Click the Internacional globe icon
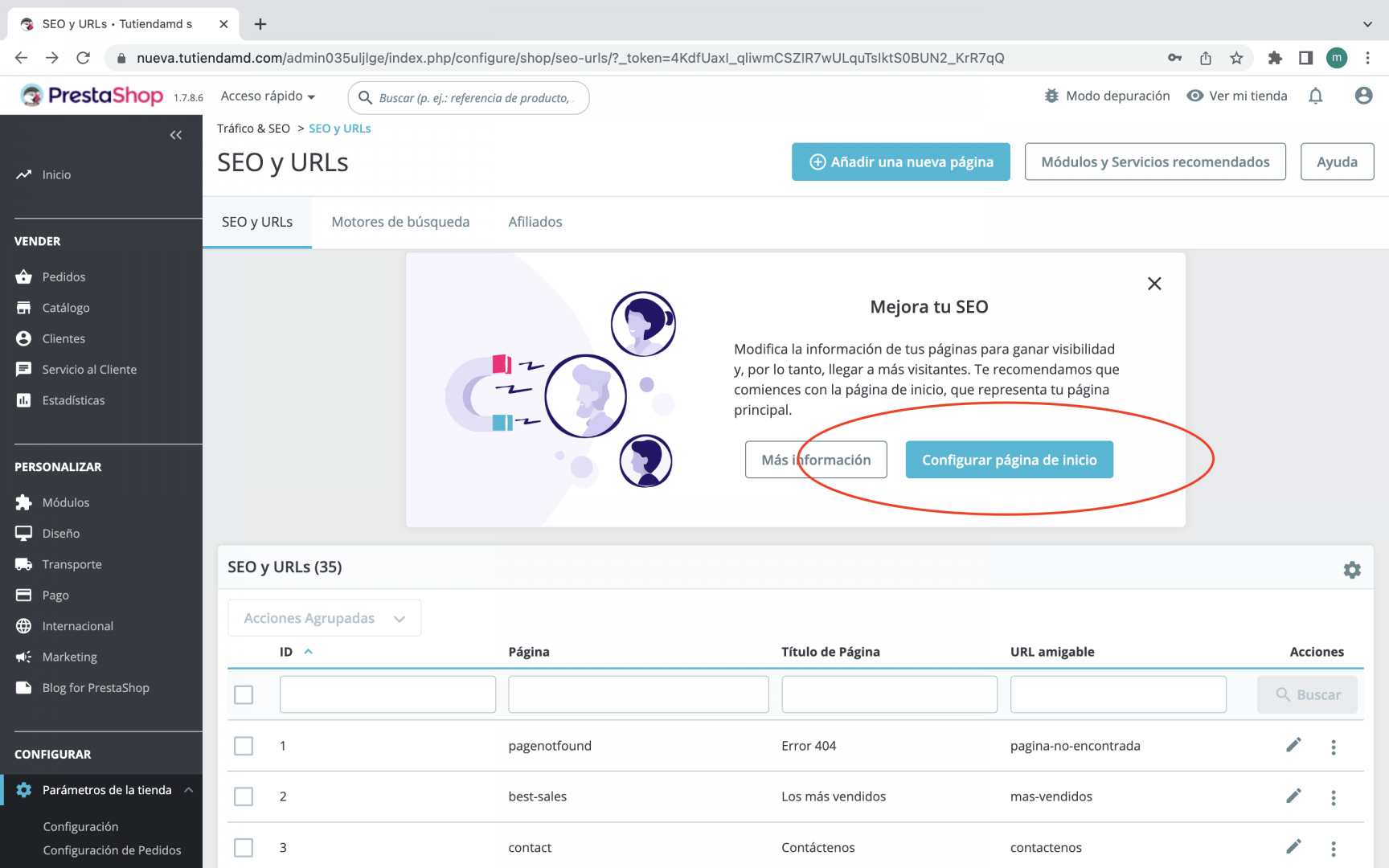Image resolution: width=1389 pixels, height=868 pixels. (24, 626)
